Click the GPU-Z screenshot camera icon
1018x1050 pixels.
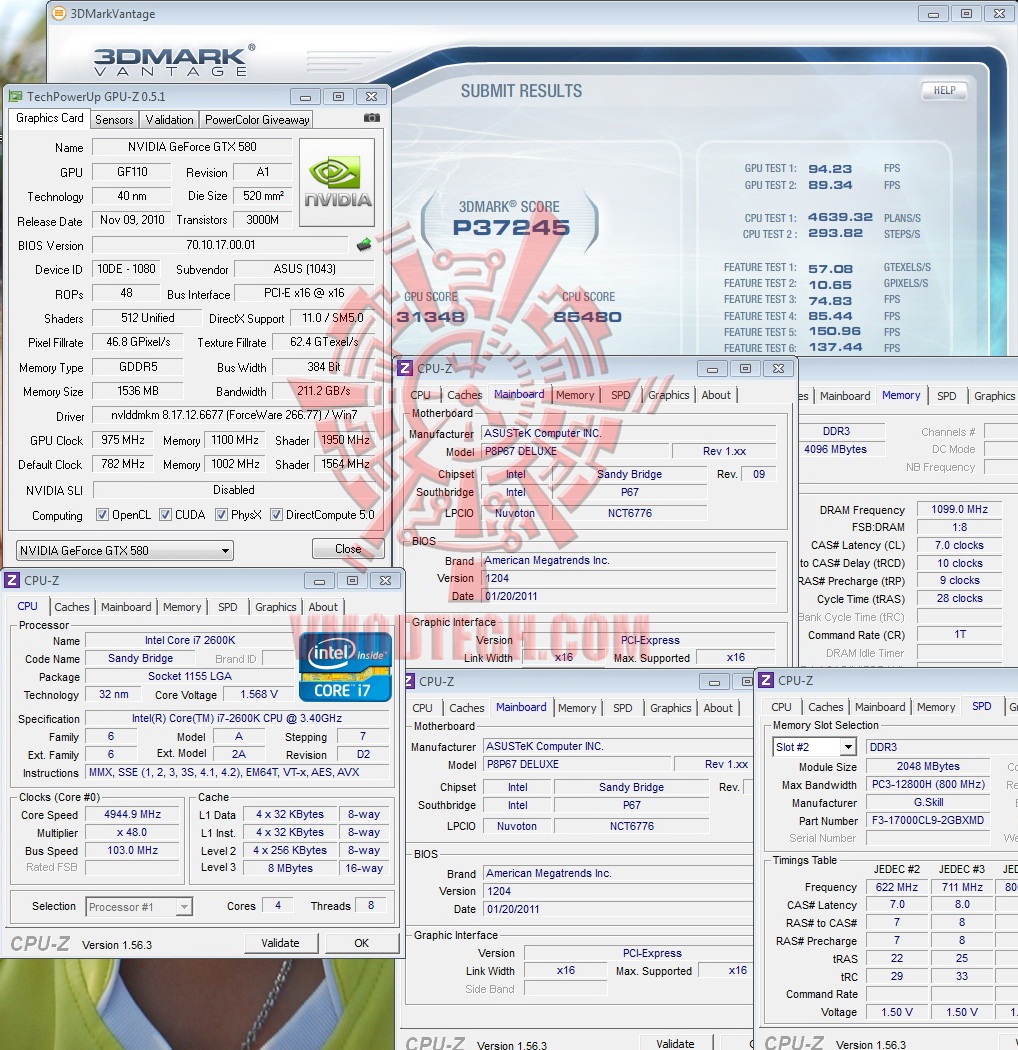tap(372, 118)
